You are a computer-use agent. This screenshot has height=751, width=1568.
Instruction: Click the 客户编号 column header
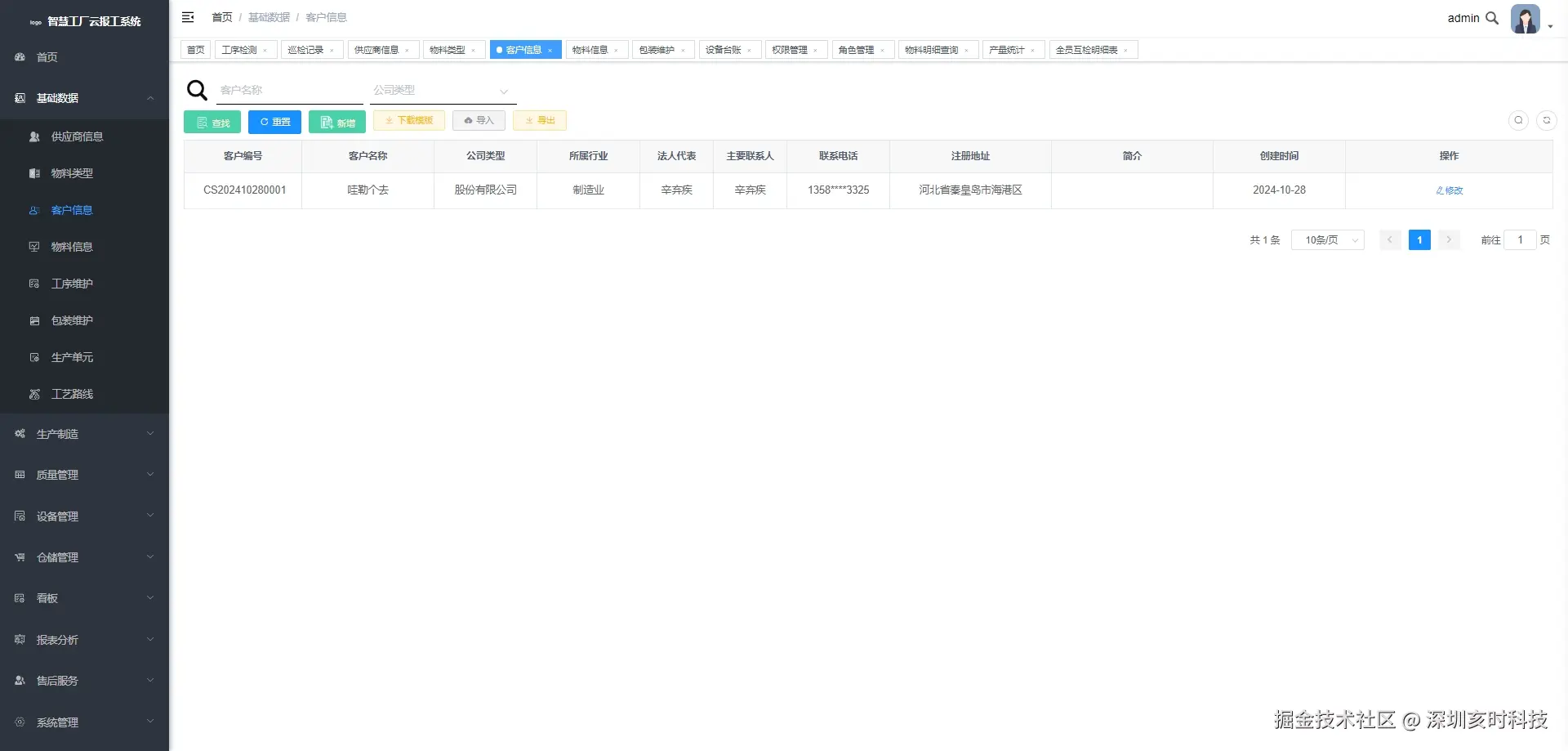tap(243, 156)
